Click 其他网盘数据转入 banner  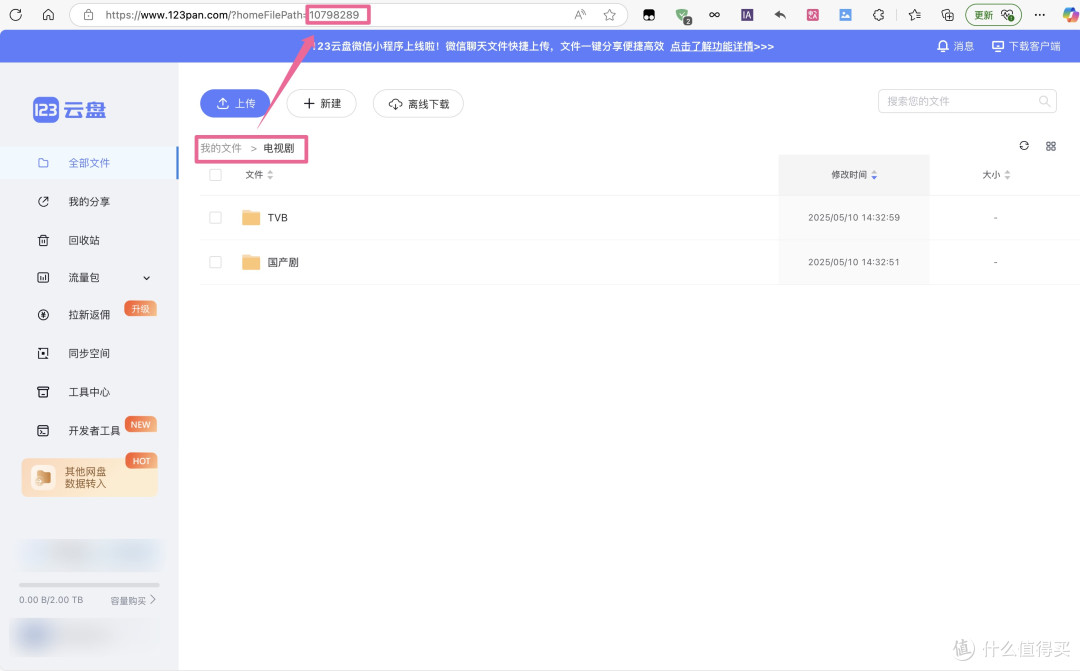(x=90, y=477)
